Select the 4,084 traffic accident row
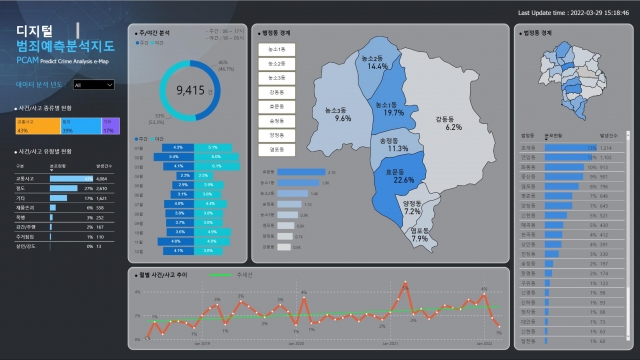Image resolution: width=640 pixels, height=360 pixels. [64, 179]
